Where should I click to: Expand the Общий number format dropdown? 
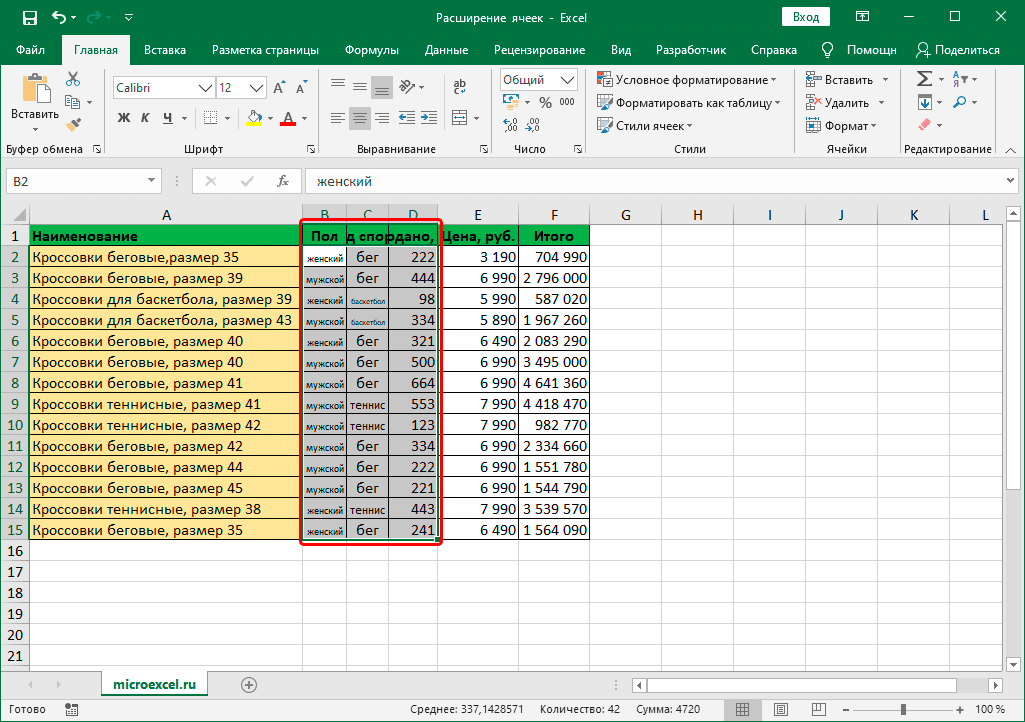point(568,80)
